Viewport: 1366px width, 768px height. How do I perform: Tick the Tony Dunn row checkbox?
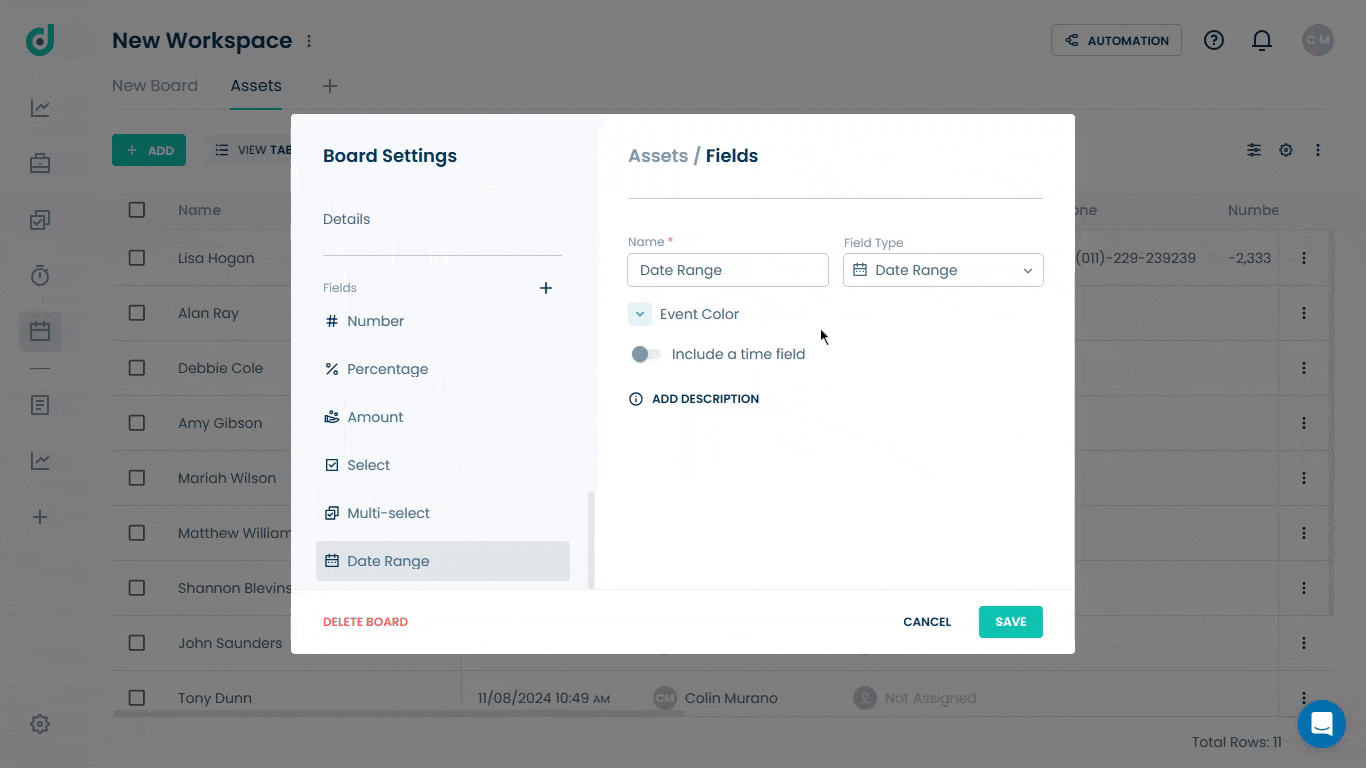[x=137, y=698]
